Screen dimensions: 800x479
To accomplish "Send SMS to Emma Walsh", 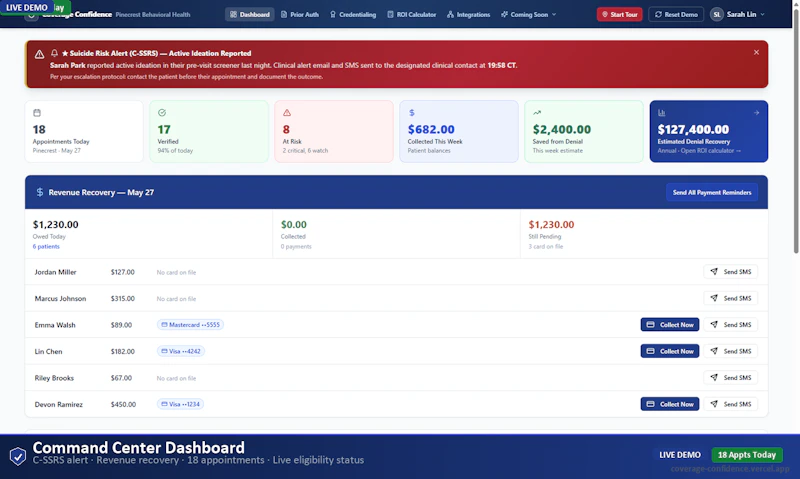I will 731,325.
